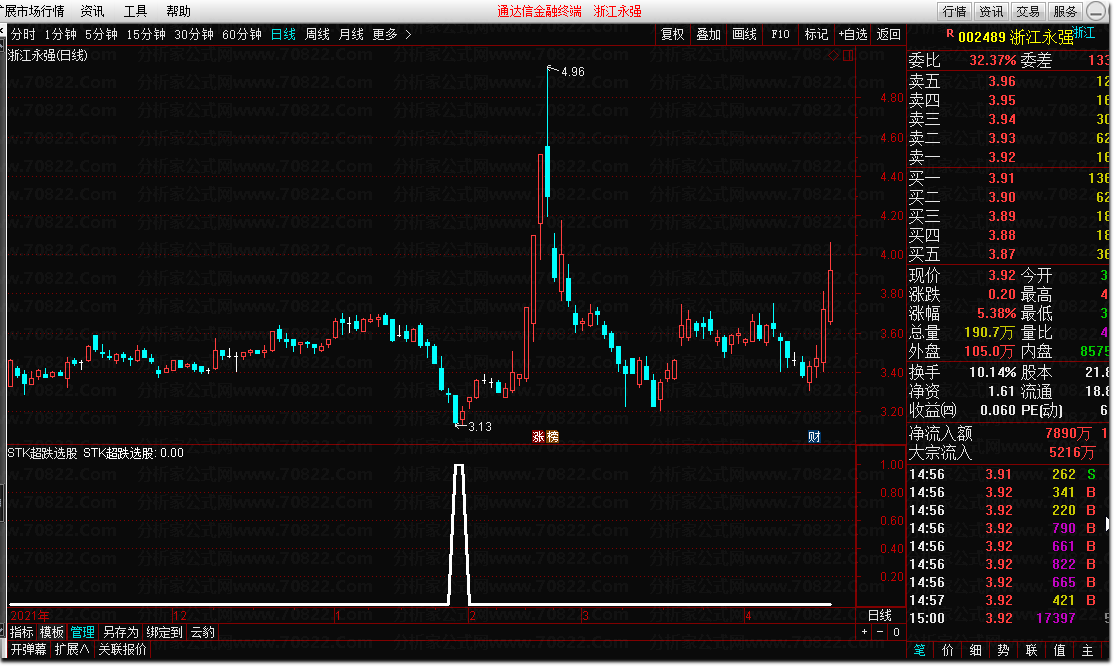Click the 行情 button at top right
Screen dimensions: 1115x666
pos(954,11)
